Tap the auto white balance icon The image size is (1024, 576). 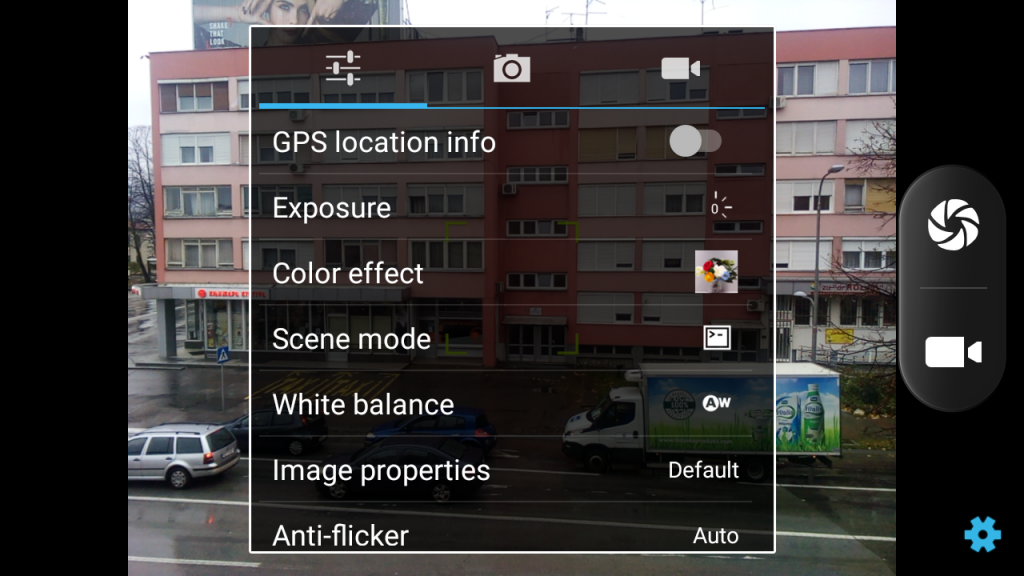716,403
